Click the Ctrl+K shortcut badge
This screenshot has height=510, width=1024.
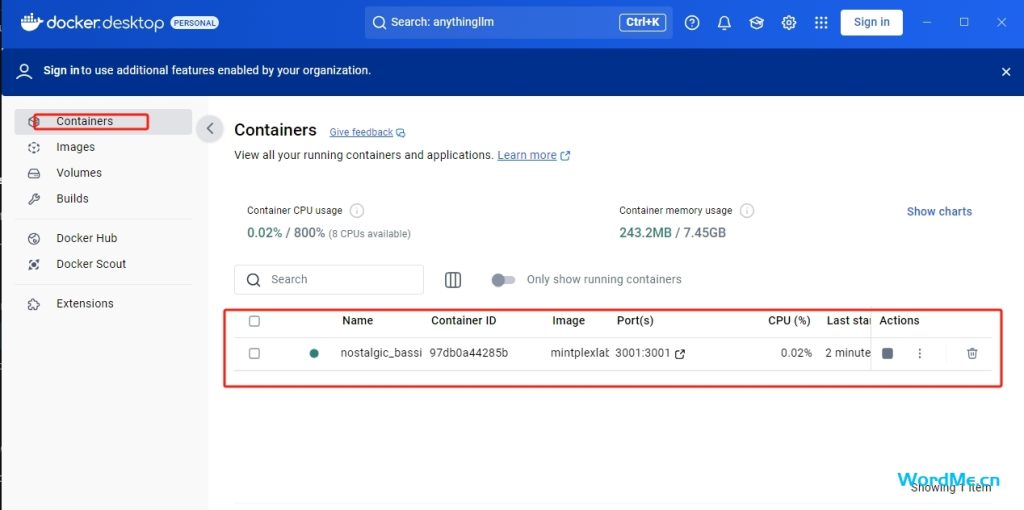(x=643, y=22)
